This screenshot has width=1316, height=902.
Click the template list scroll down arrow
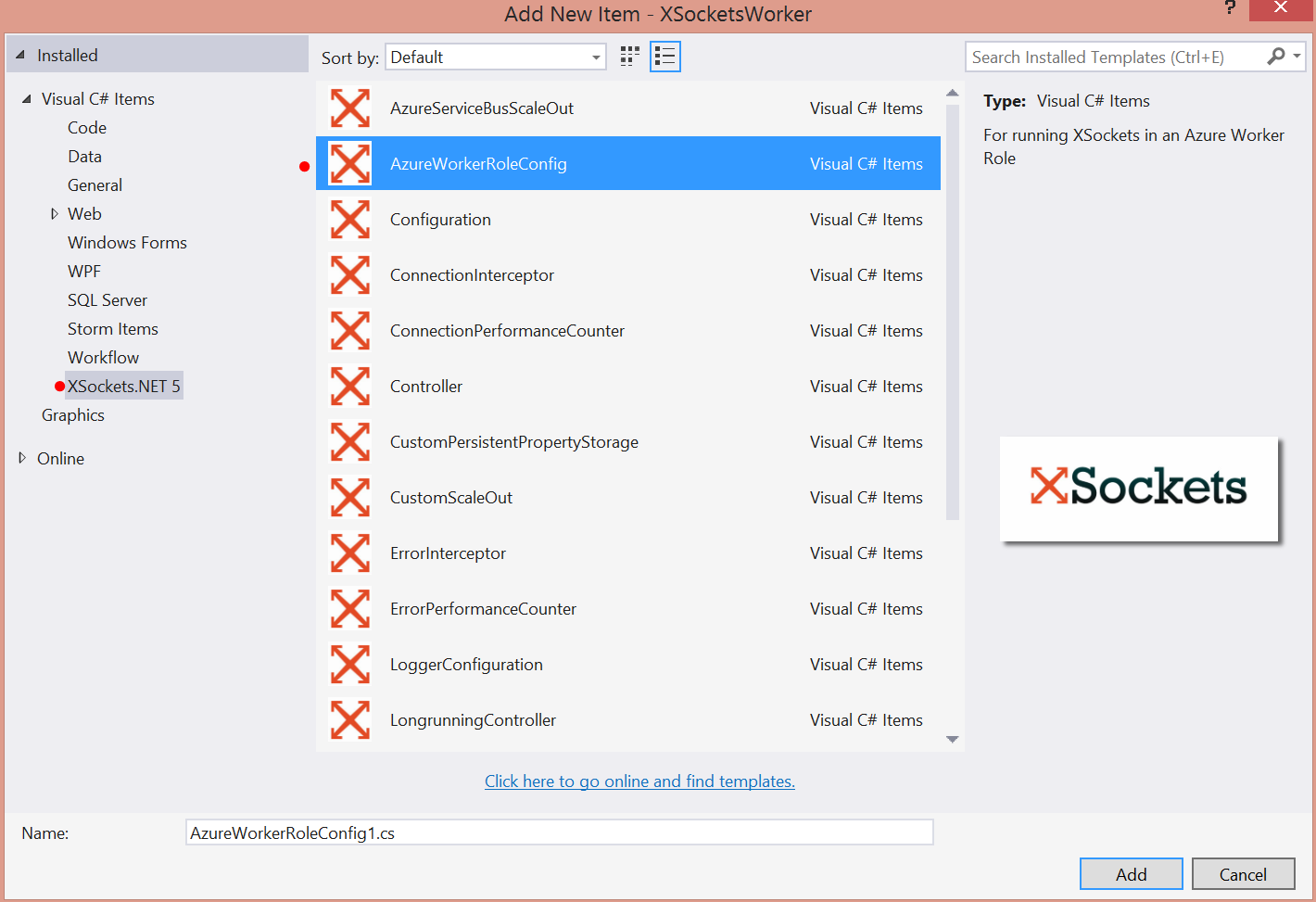point(952,739)
